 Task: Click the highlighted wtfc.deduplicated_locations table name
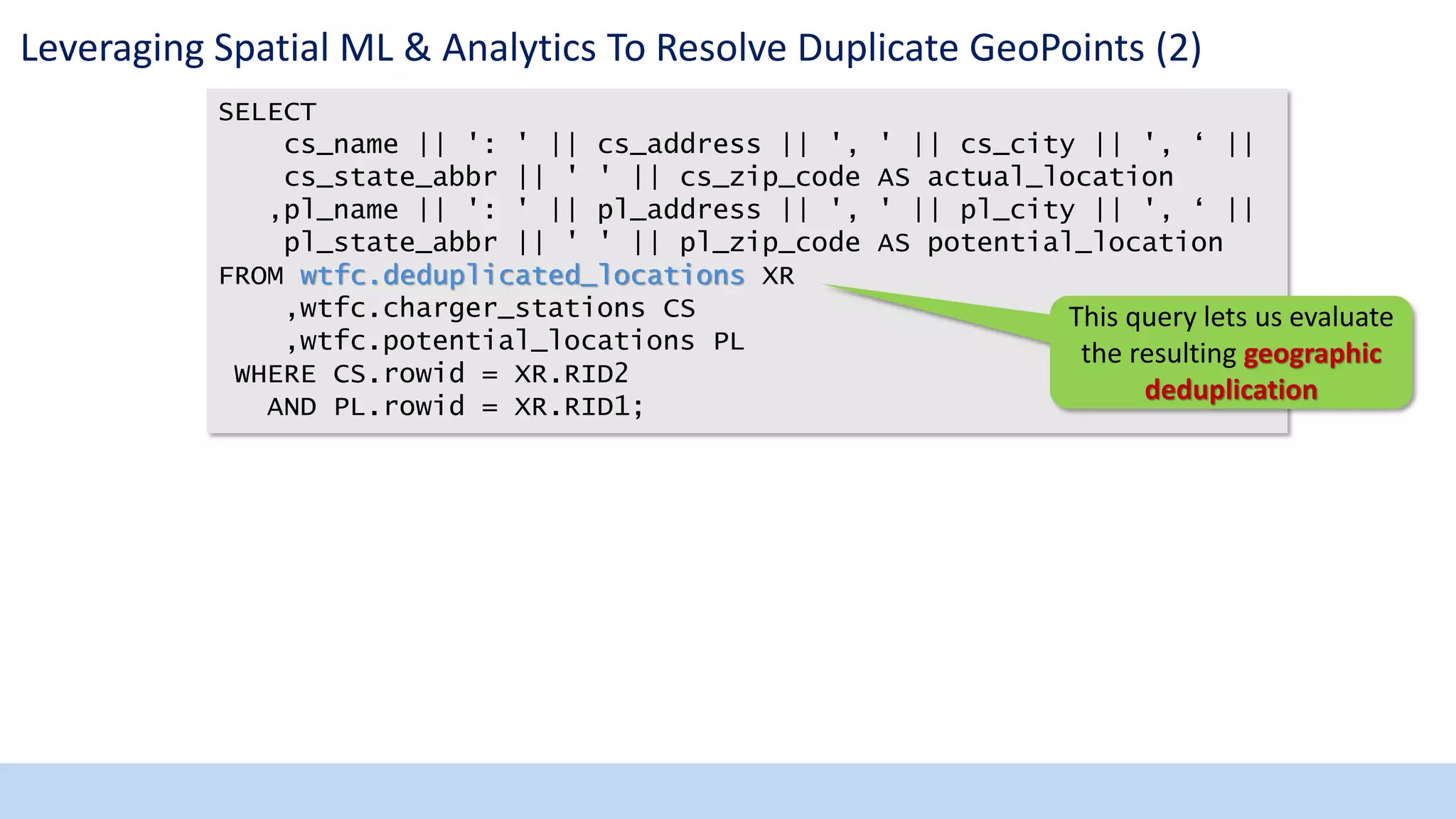(x=523, y=276)
